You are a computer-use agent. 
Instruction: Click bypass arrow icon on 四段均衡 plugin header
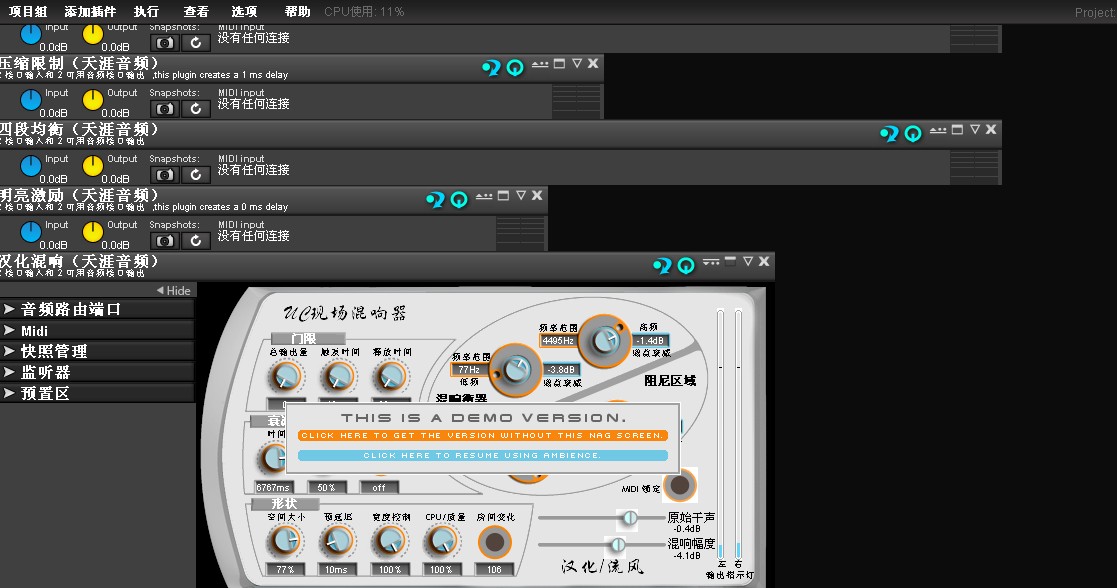click(889, 133)
